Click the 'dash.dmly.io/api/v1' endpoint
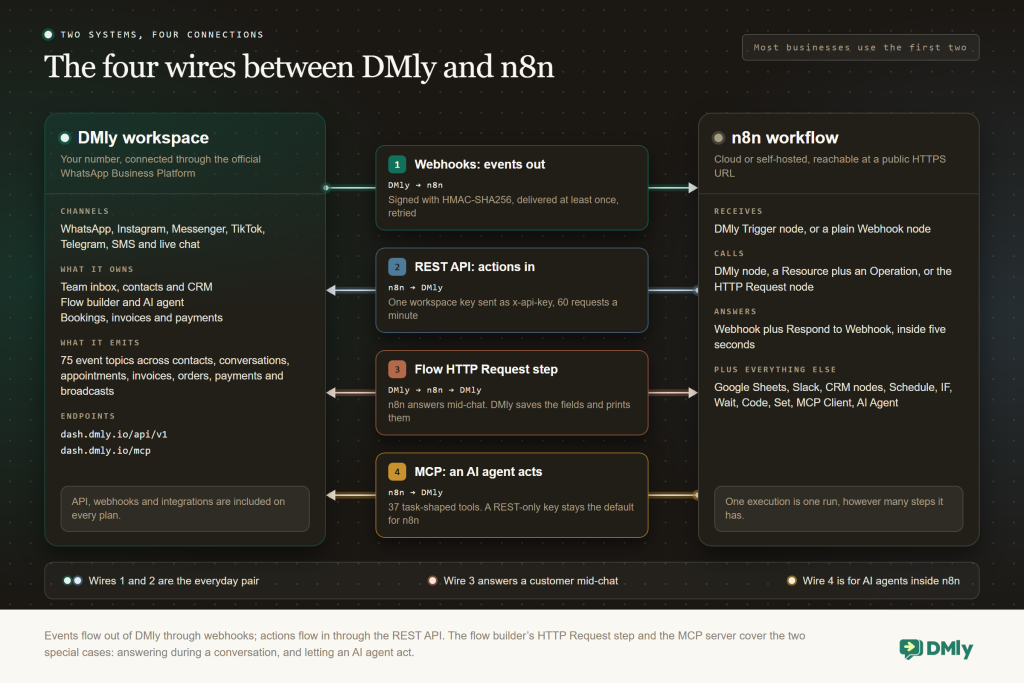Screen dimensions: 1024x683 (114, 434)
